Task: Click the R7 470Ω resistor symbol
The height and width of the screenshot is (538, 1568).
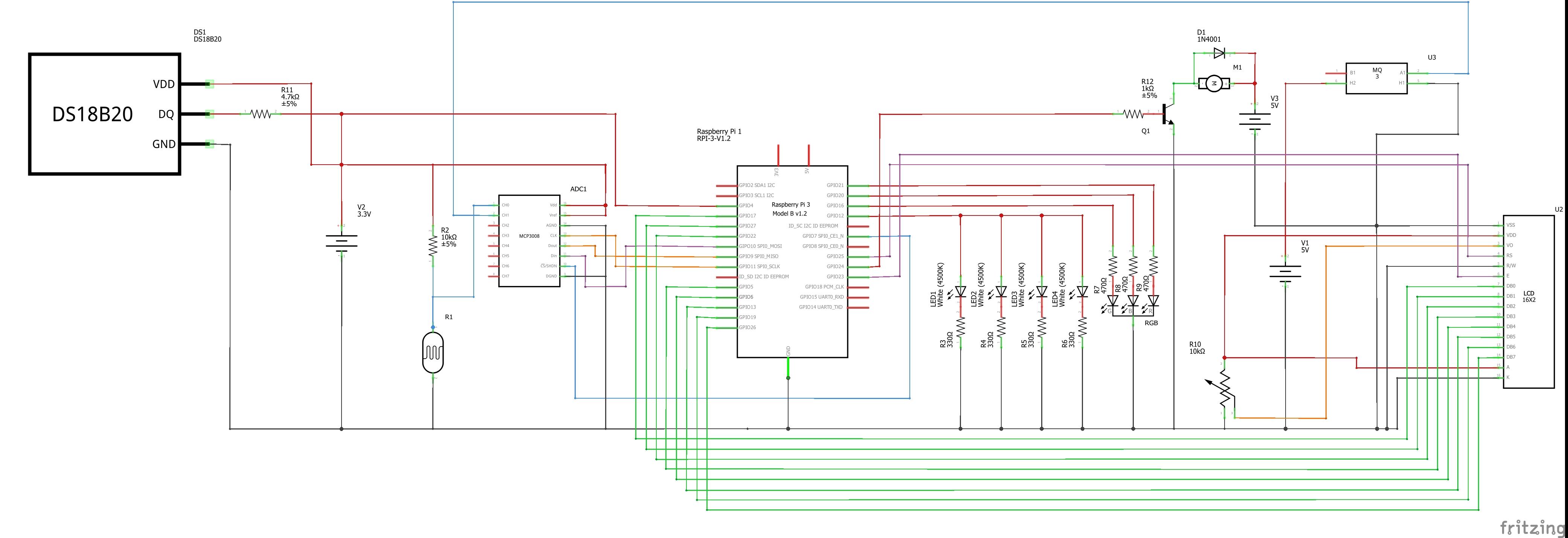Action: pos(1112,266)
